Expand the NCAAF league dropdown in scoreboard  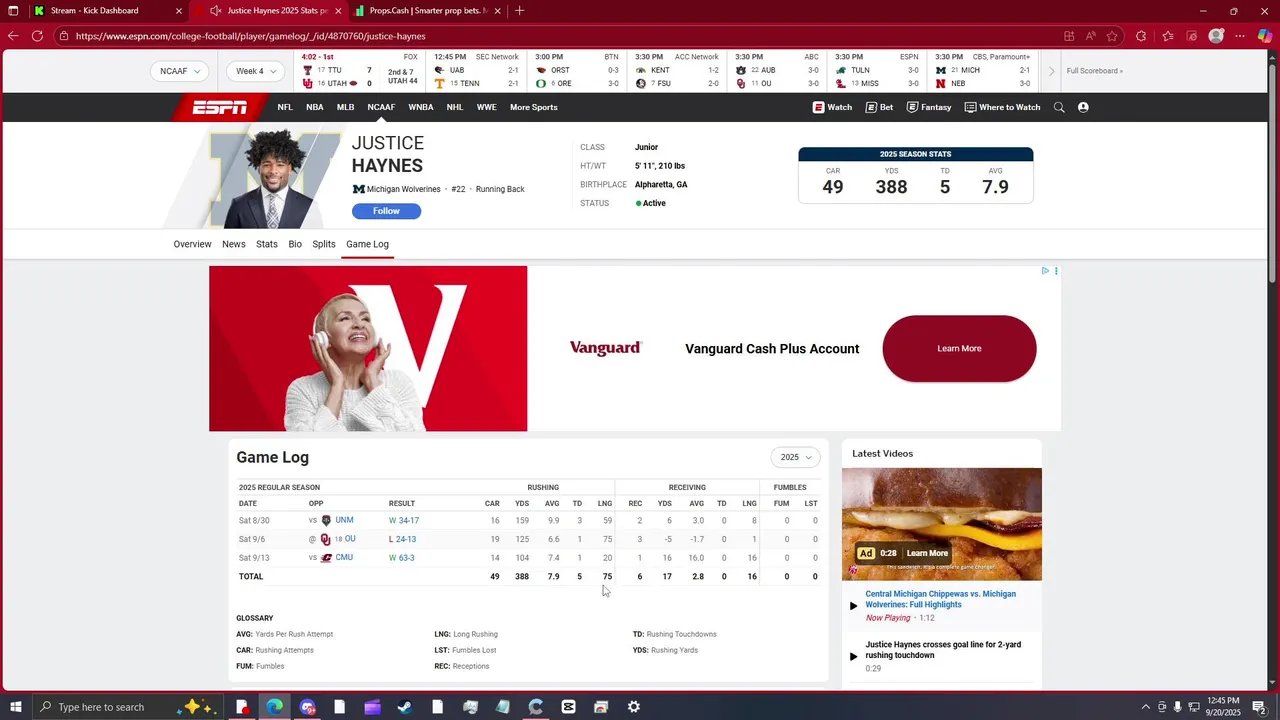point(180,71)
